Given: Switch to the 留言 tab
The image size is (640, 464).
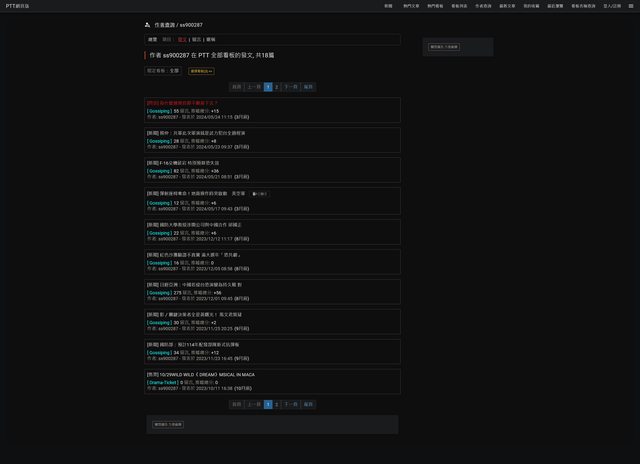Looking at the screenshot, I should point(196,39).
